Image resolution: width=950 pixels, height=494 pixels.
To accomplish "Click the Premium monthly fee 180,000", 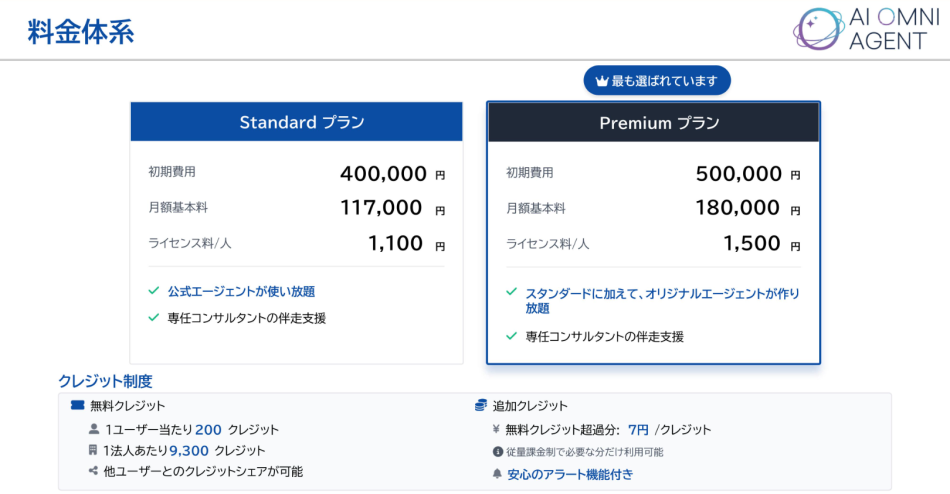I will click(737, 208).
